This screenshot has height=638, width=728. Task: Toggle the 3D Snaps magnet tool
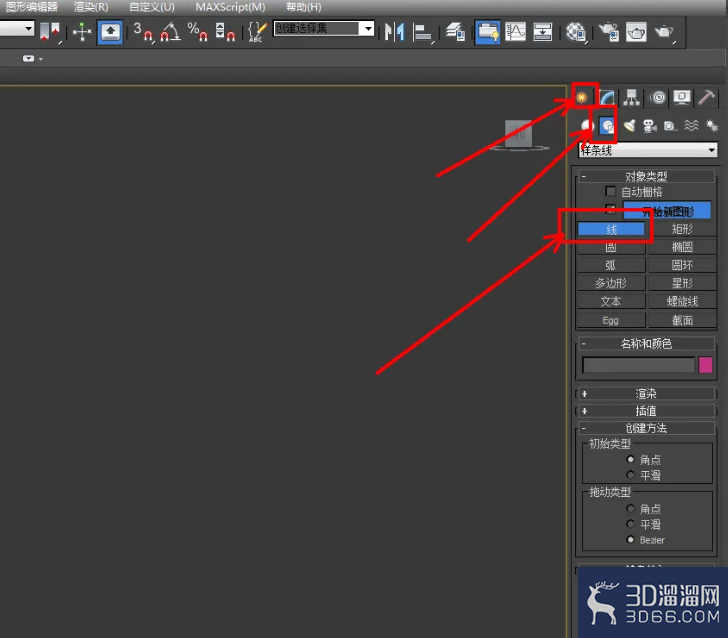[143, 32]
